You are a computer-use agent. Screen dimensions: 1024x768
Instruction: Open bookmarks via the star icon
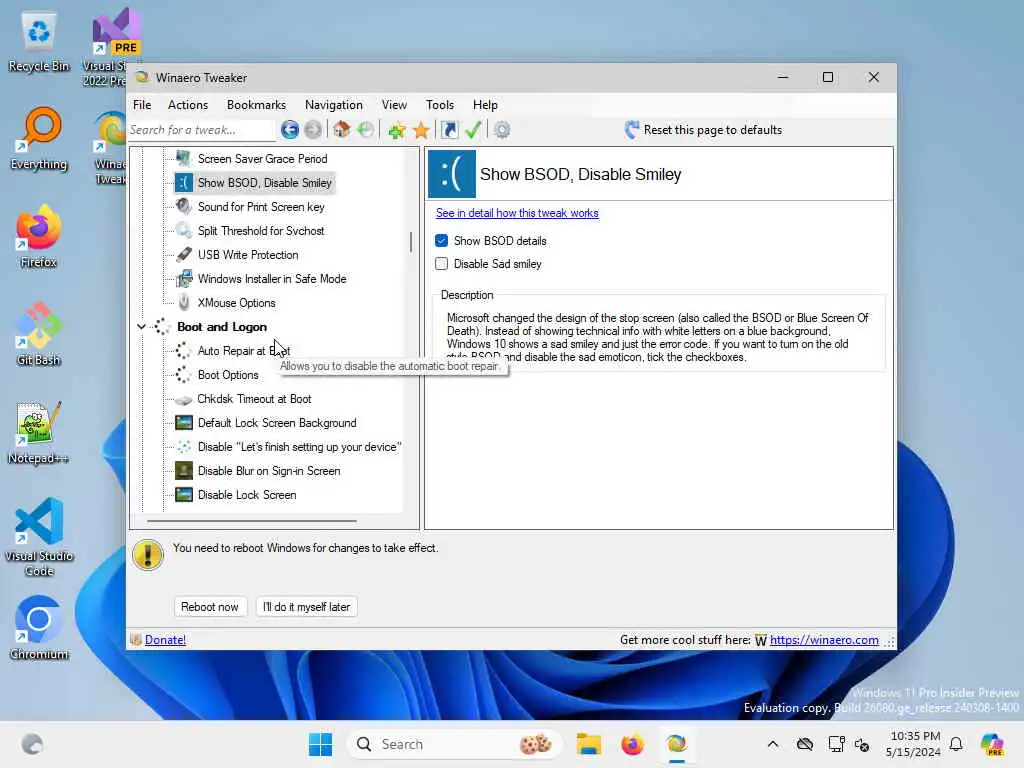coord(421,130)
